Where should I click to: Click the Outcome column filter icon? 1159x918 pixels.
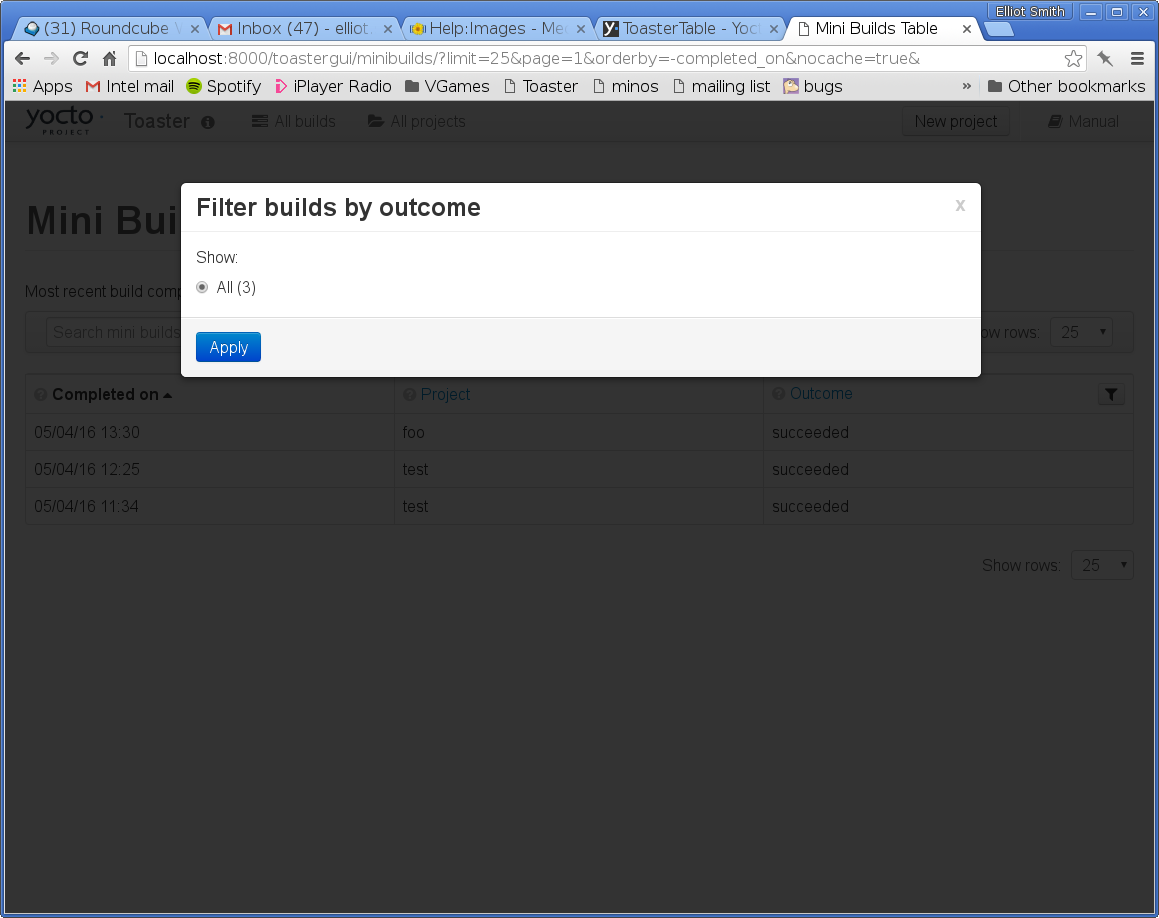pyautogui.click(x=1111, y=394)
